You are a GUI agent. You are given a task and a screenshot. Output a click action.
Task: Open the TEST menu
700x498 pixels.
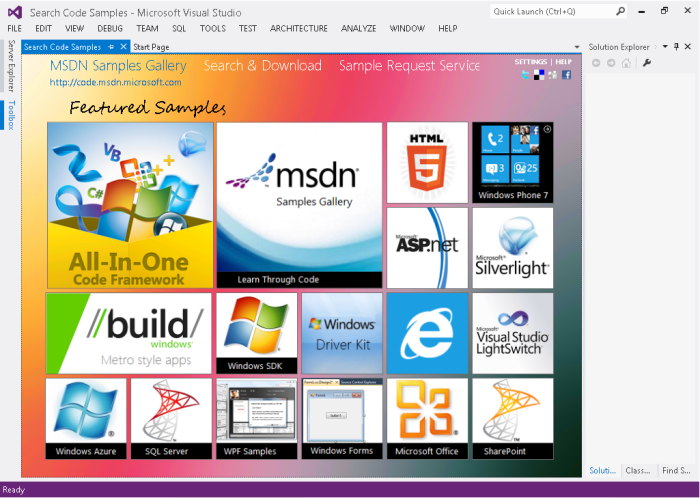[x=247, y=29]
